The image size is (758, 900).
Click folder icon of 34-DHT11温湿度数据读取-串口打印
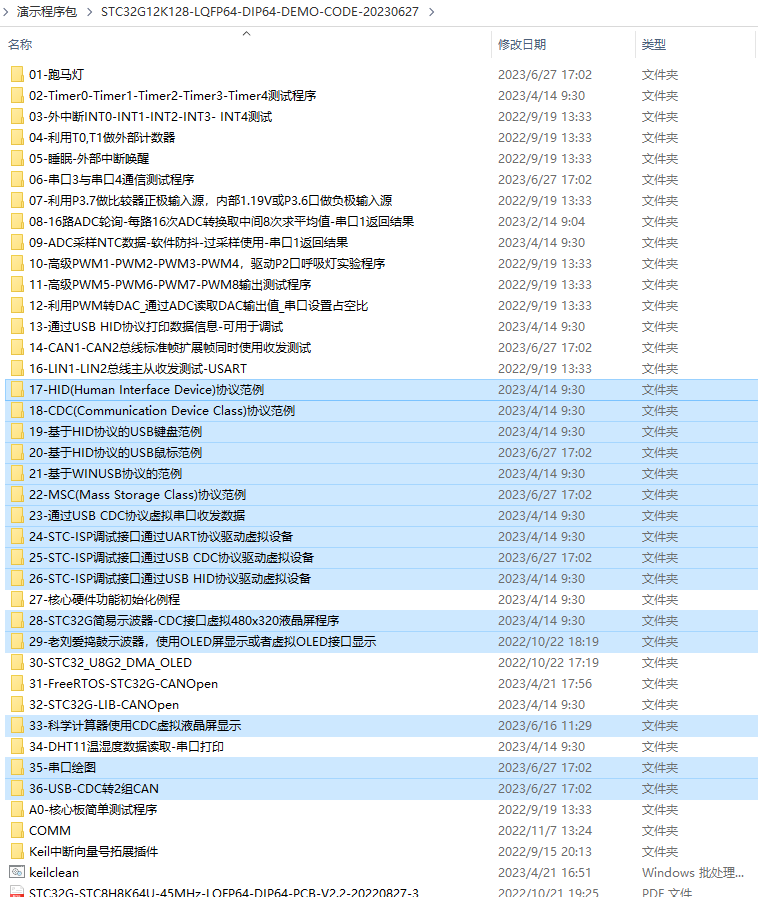pyautogui.click(x=17, y=747)
